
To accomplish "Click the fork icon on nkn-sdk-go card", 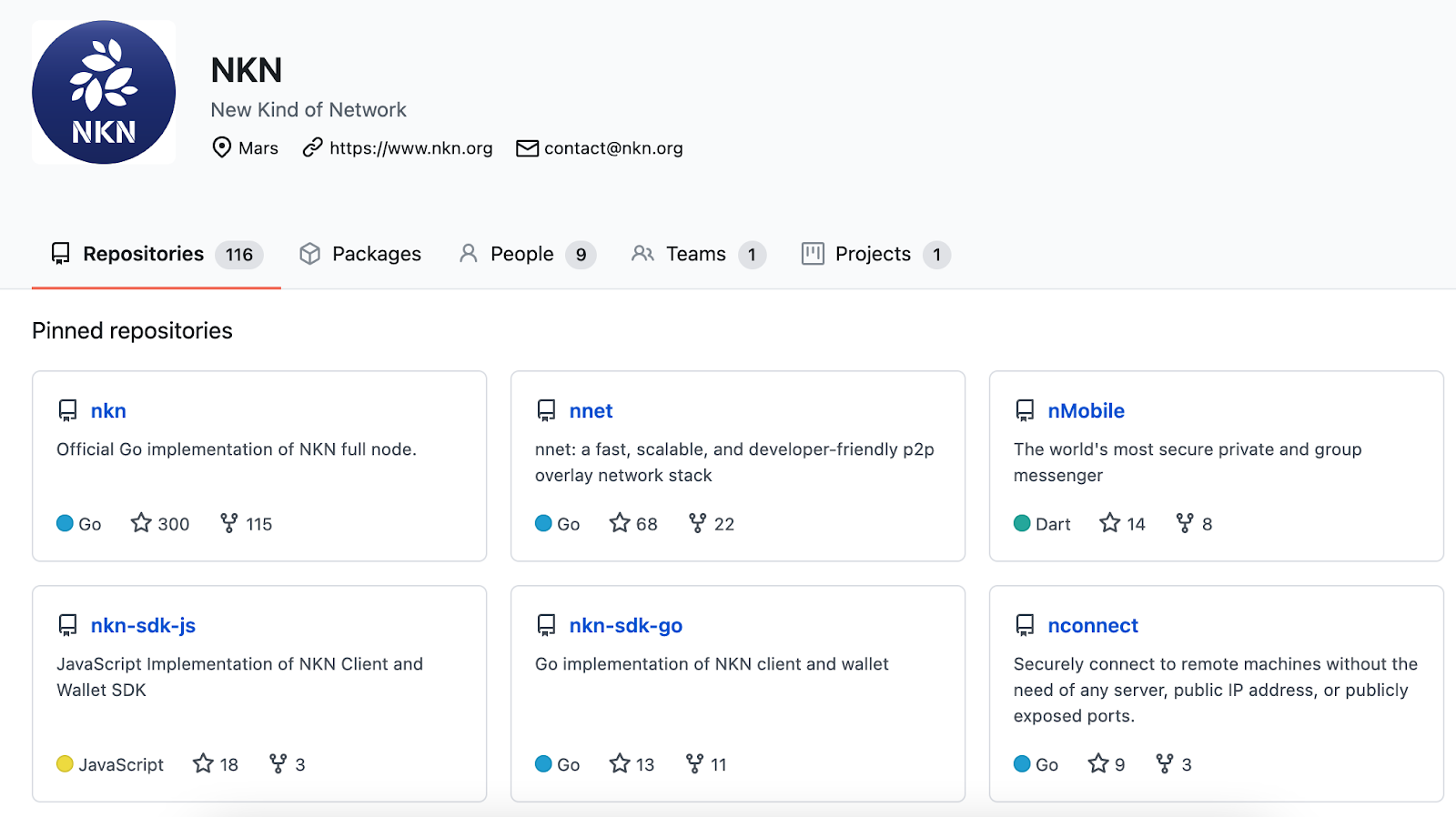I will click(x=695, y=764).
